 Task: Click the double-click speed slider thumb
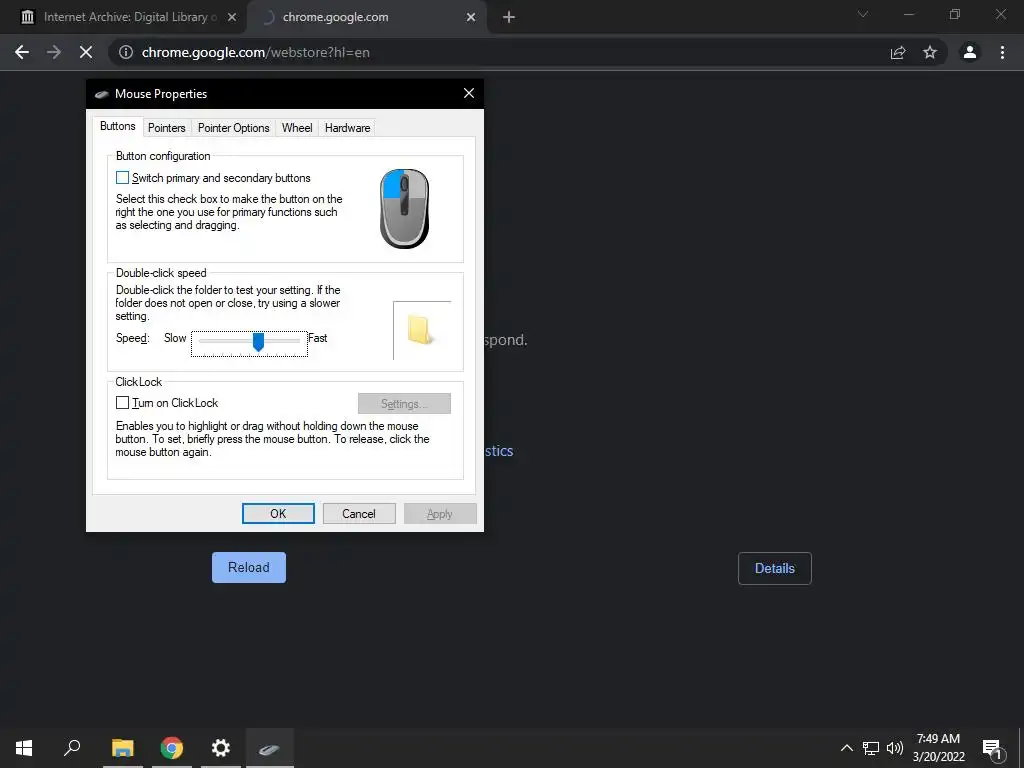click(259, 342)
